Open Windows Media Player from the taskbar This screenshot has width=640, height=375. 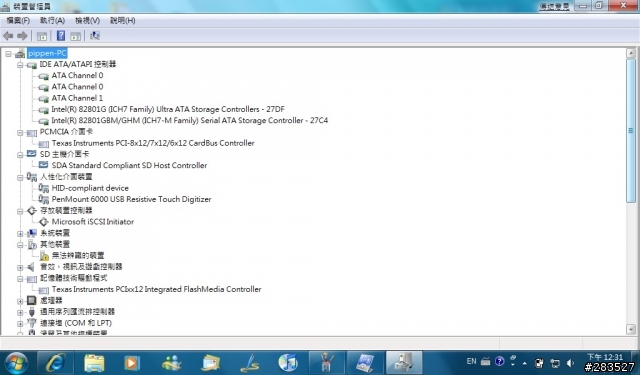[132, 362]
